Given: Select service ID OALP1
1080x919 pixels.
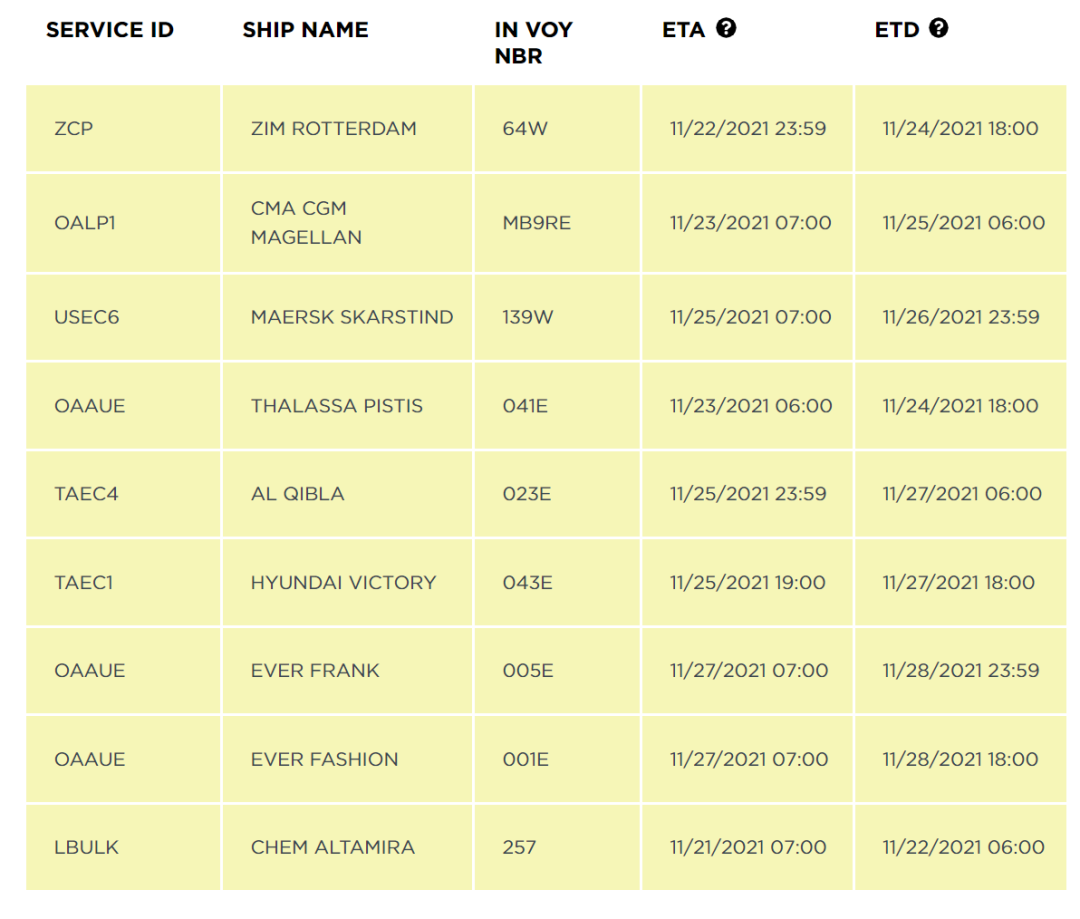Looking at the screenshot, I should click(85, 223).
